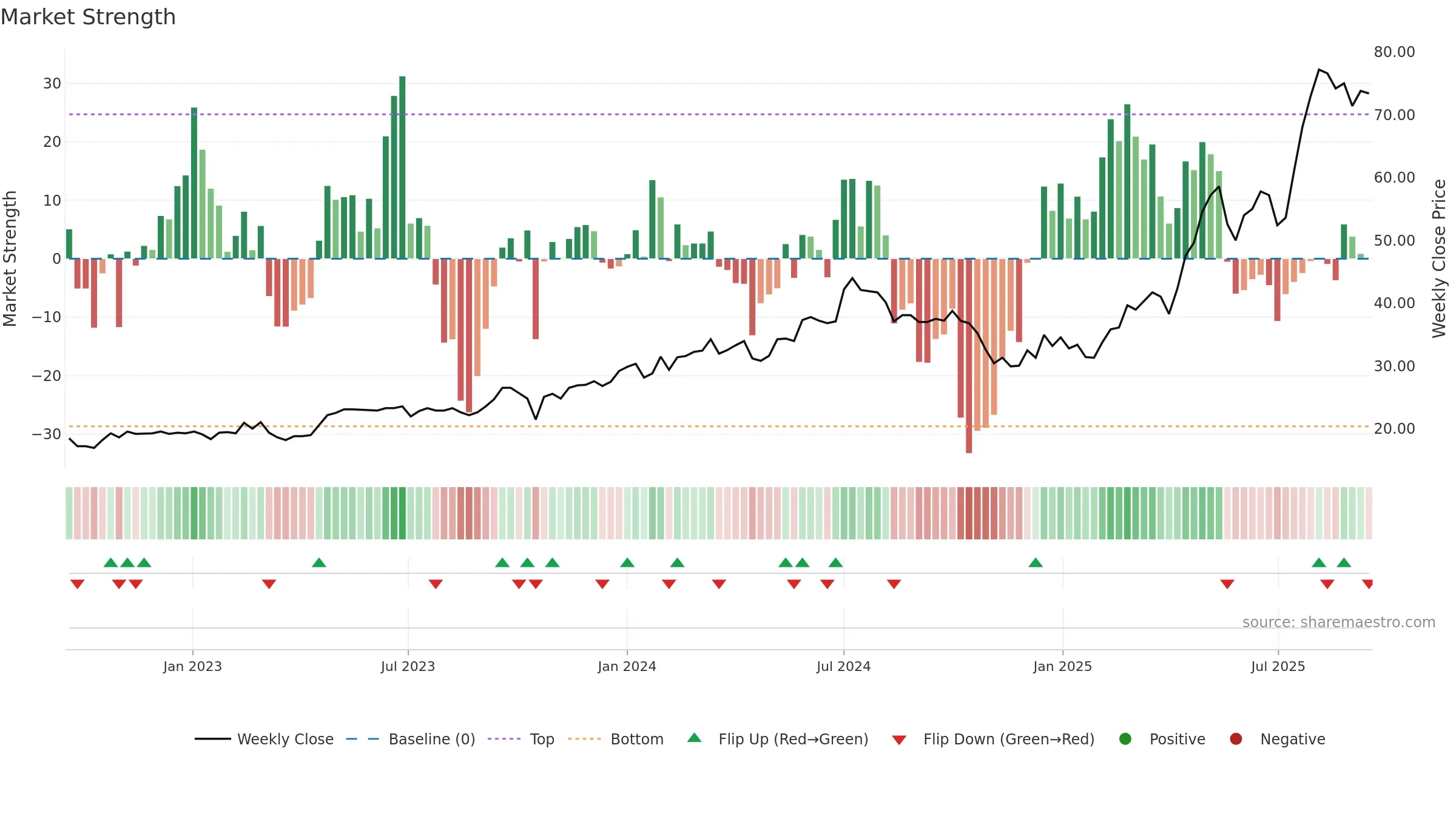This screenshot has width=1456, height=819.
Task: Click the red Negative circle legend icon
Action: (x=1236, y=739)
